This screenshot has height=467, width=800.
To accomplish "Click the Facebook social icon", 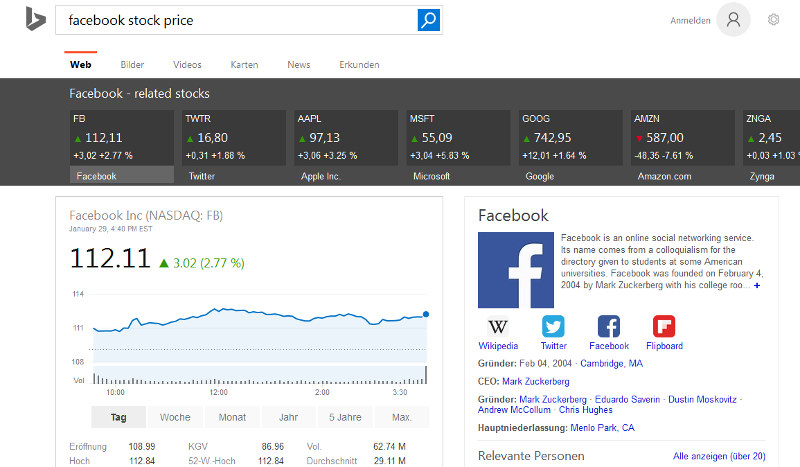I will [608, 327].
